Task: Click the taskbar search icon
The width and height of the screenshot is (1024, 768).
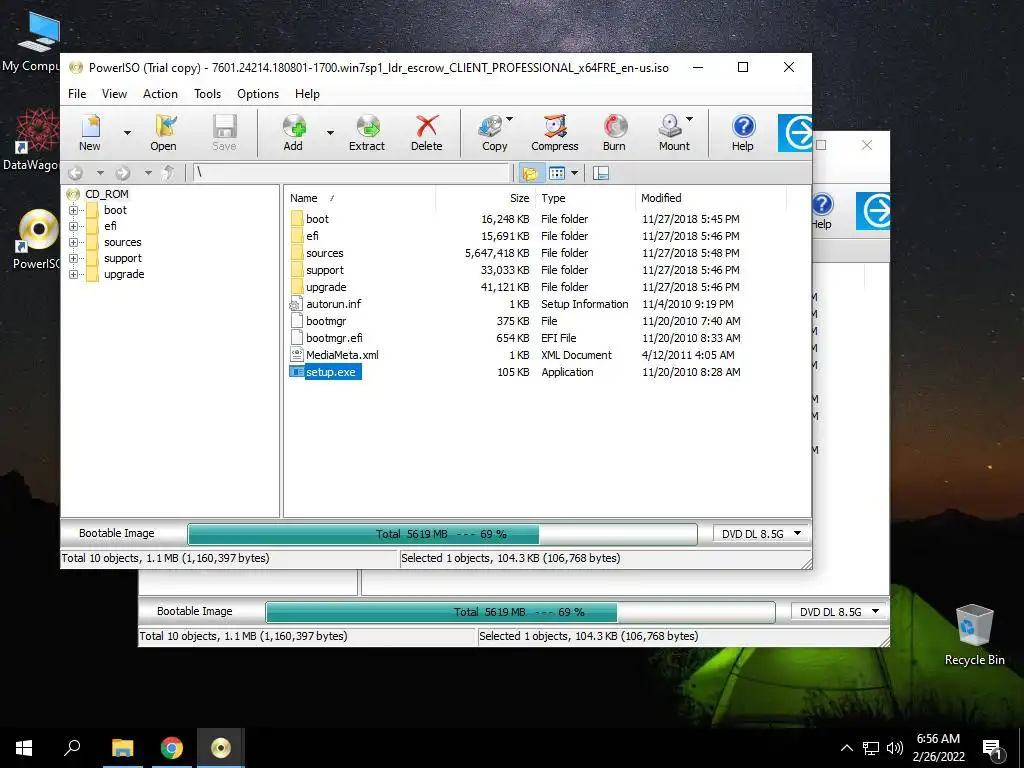Action: point(72,748)
